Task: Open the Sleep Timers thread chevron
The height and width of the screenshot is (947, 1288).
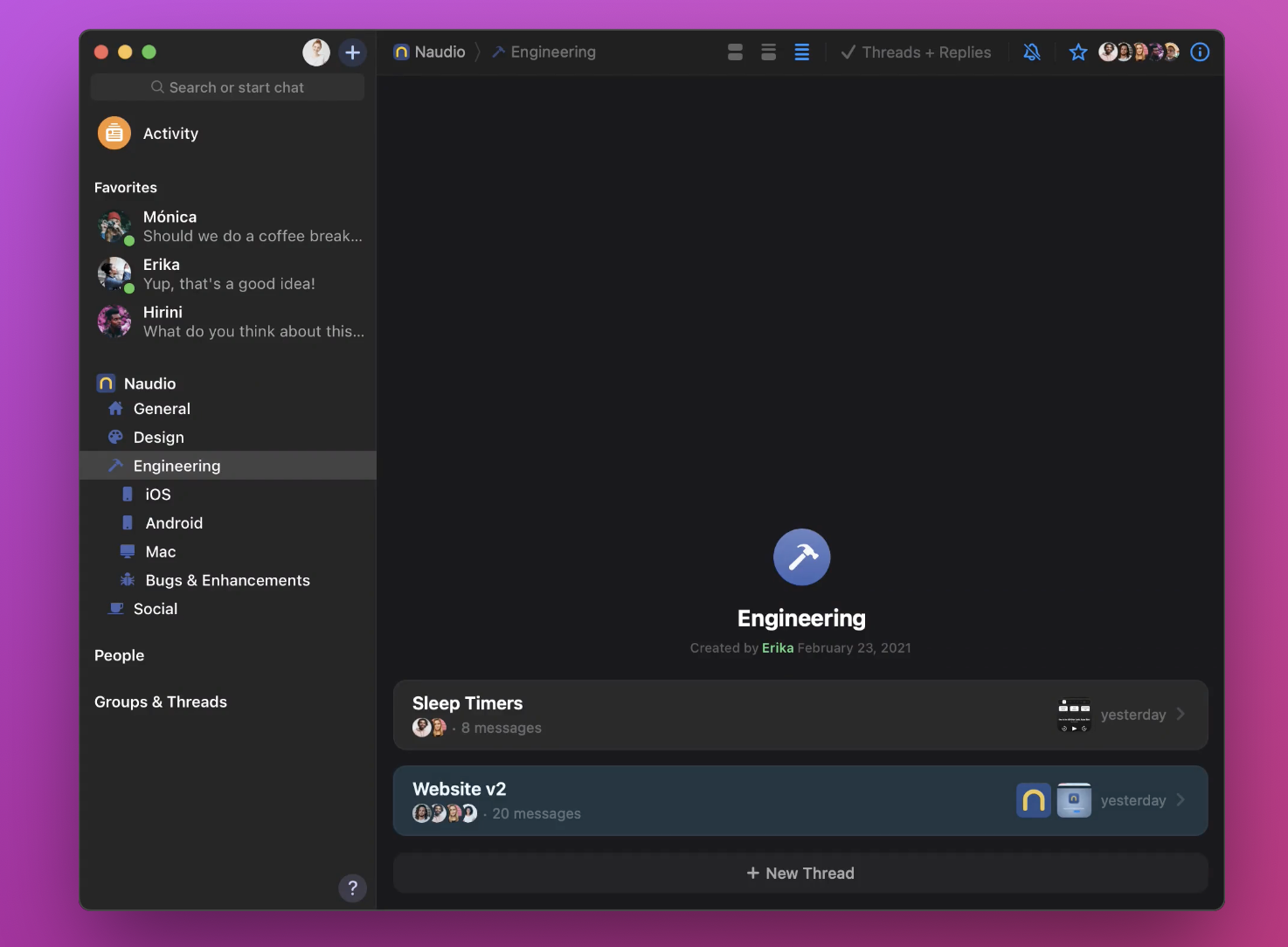Action: coord(1181,714)
